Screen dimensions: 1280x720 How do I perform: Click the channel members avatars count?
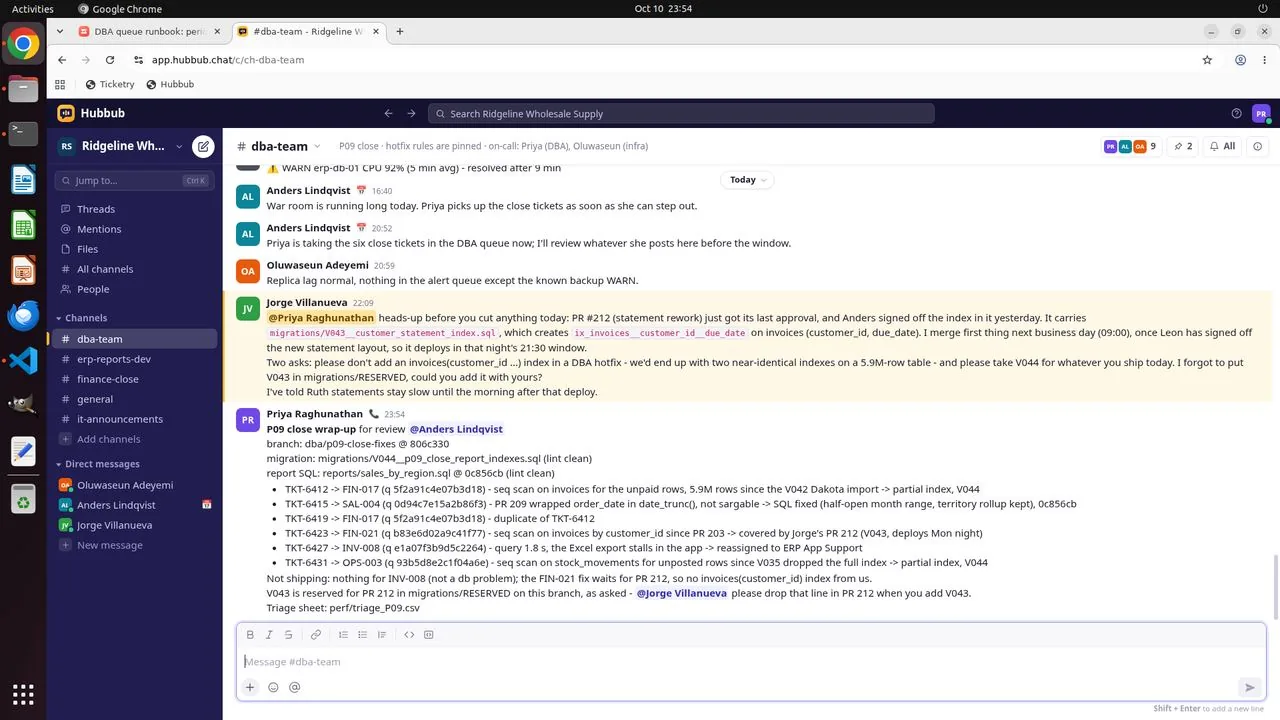pyautogui.click(x=1131, y=146)
